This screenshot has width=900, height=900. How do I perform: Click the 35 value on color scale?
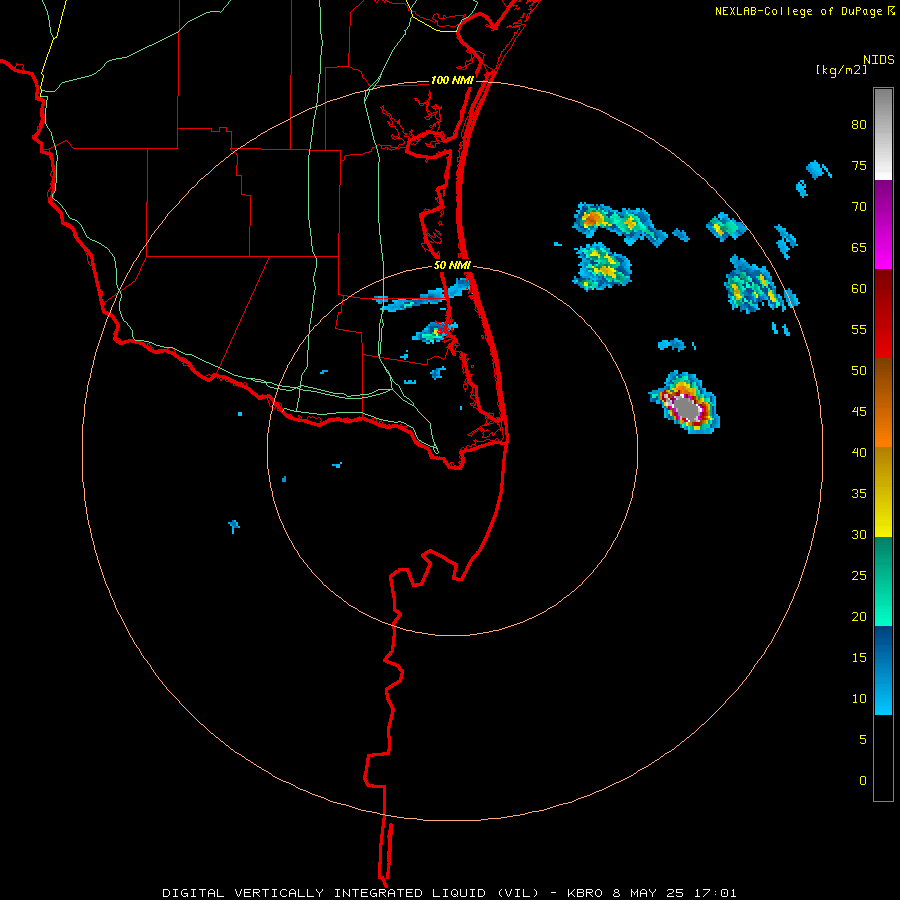coord(859,494)
